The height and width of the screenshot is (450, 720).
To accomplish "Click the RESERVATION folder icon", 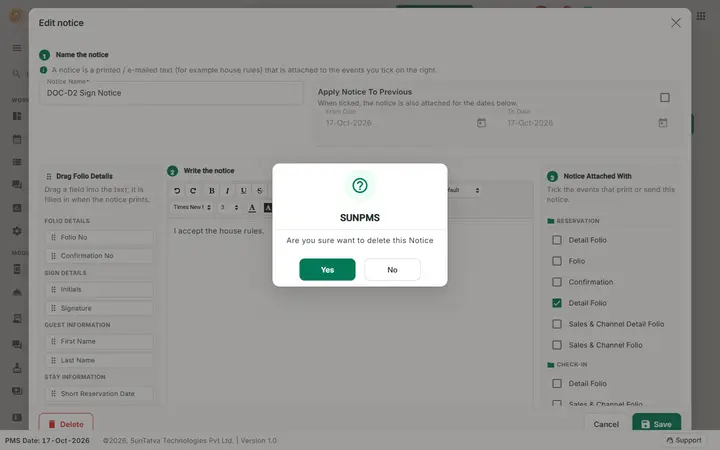I will coord(551,221).
